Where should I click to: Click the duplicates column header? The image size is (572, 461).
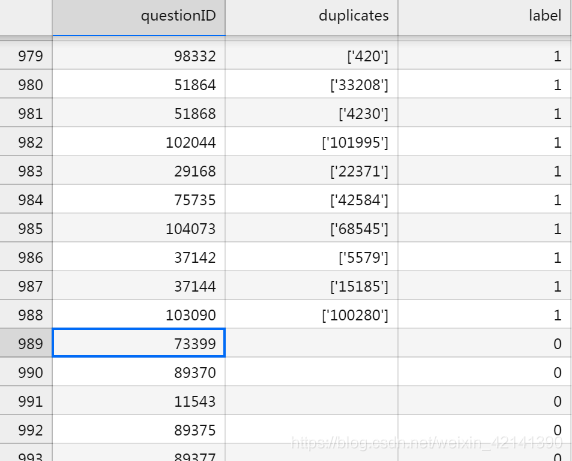[x=312, y=18]
